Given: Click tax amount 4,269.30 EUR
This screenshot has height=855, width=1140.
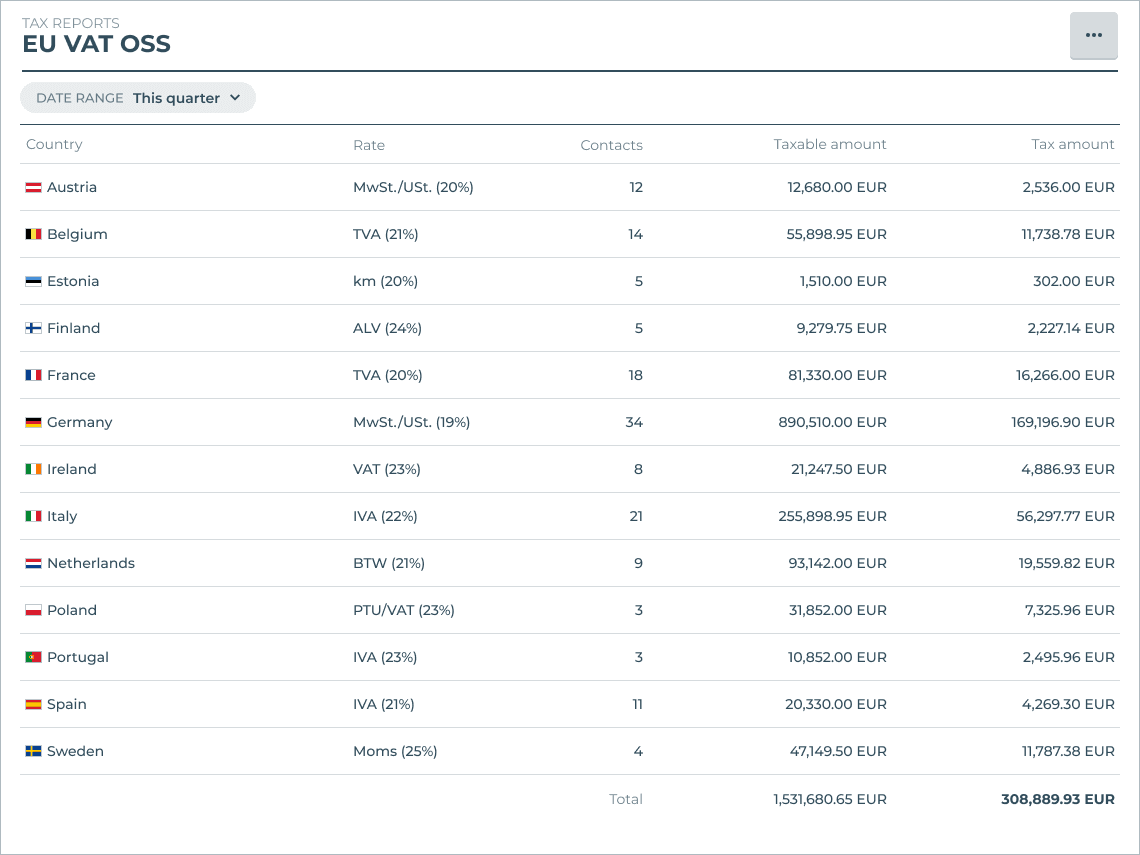Looking at the screenshot, I should (x=1068, y=705).
